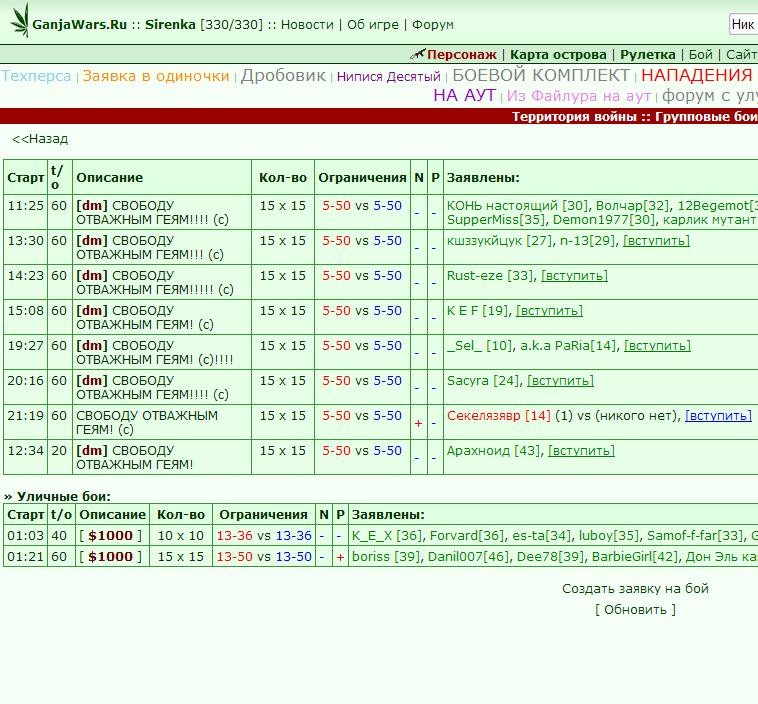This screenshot has height=704, width=758.
Task: Click the 10 x 10 count cell
Action: (181, 536)
